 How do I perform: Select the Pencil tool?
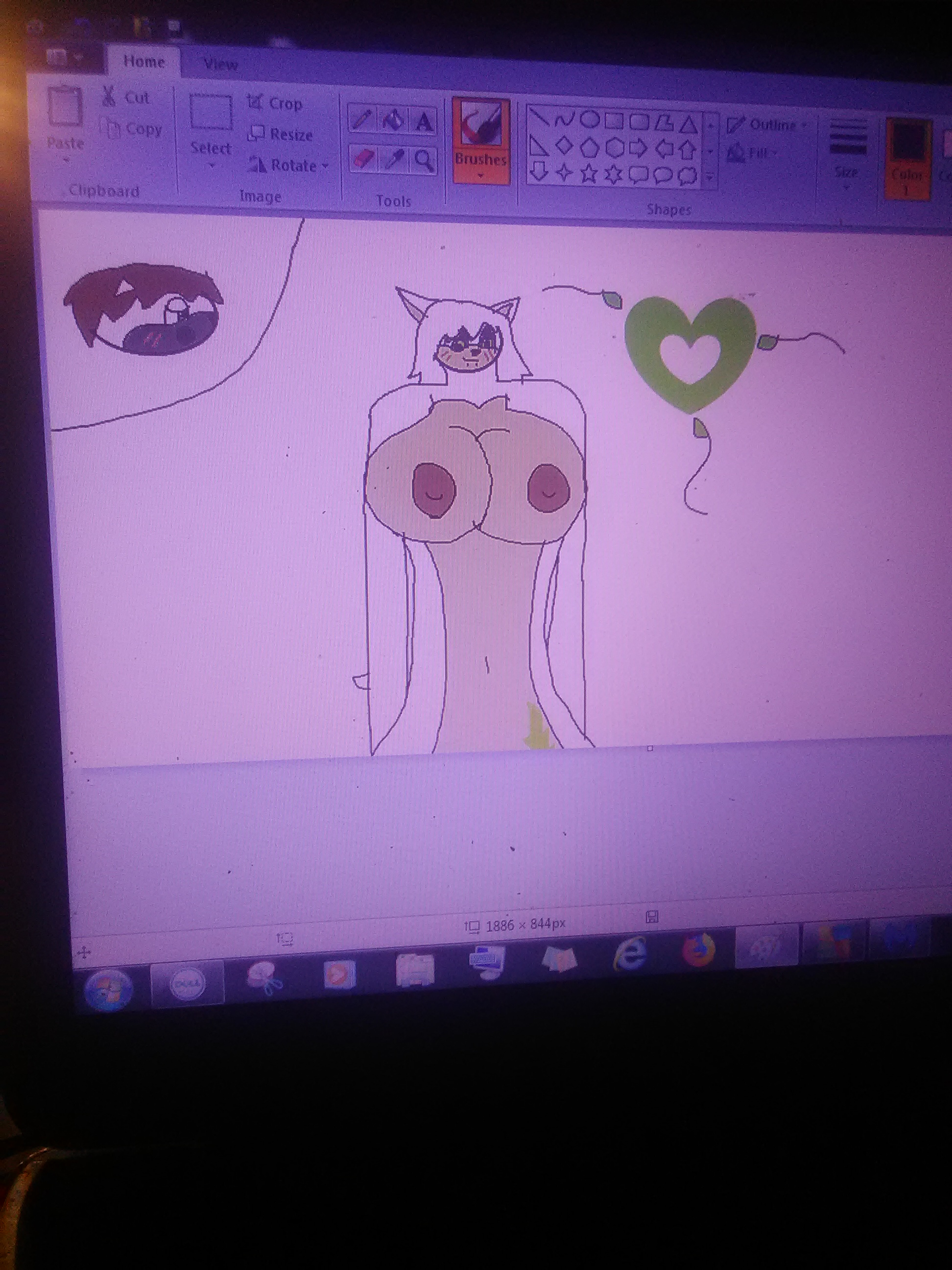[x=361, y=121]
